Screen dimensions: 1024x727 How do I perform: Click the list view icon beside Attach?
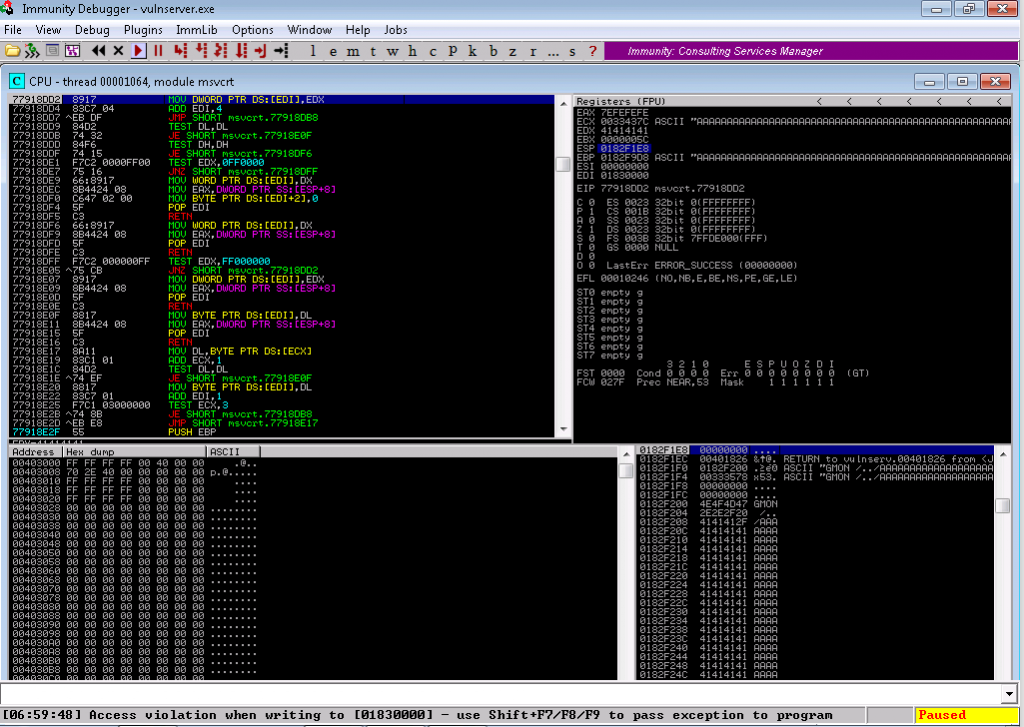pos(52,50)
